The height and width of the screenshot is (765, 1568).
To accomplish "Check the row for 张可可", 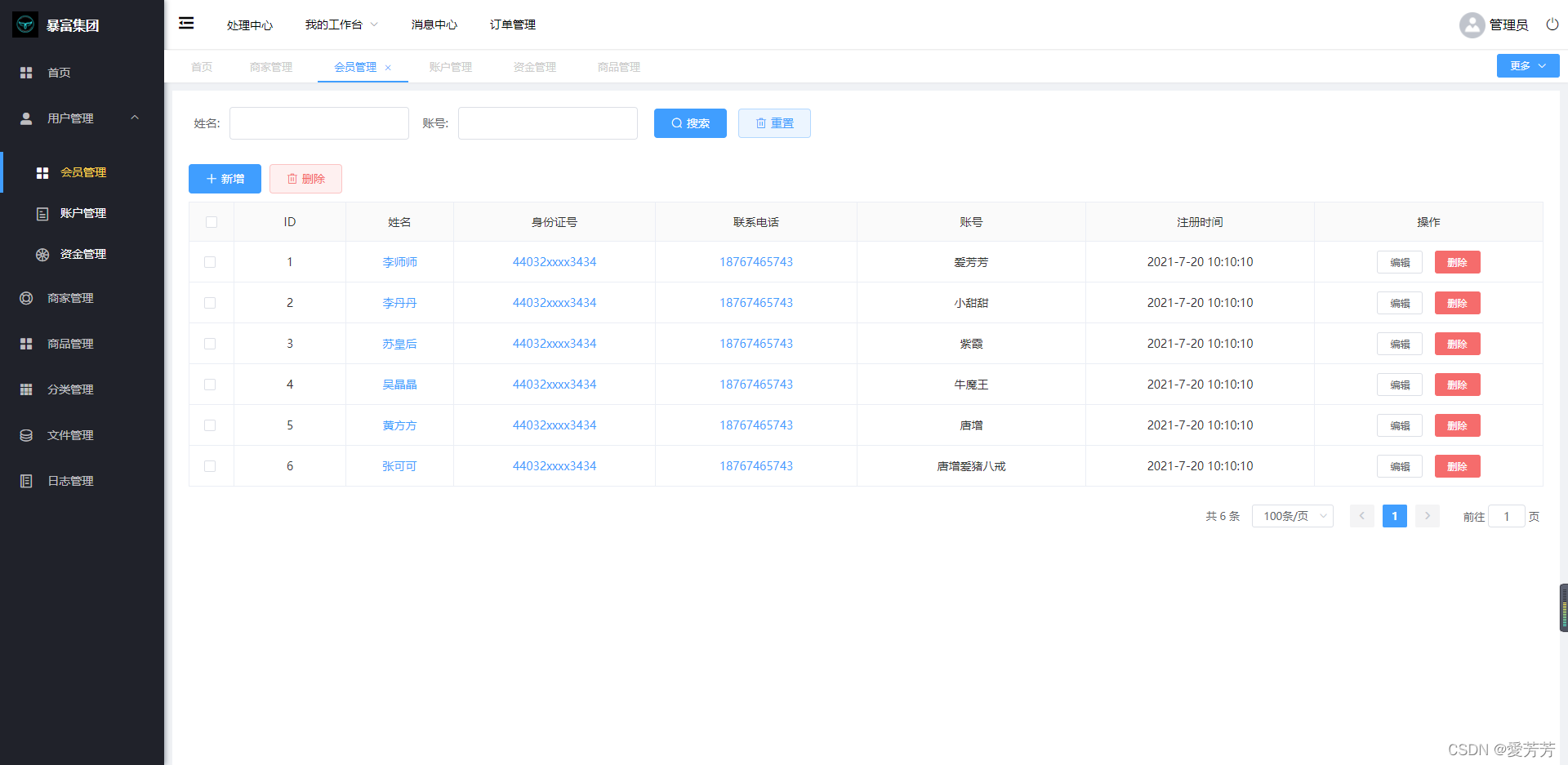I will tap(210, 466).
